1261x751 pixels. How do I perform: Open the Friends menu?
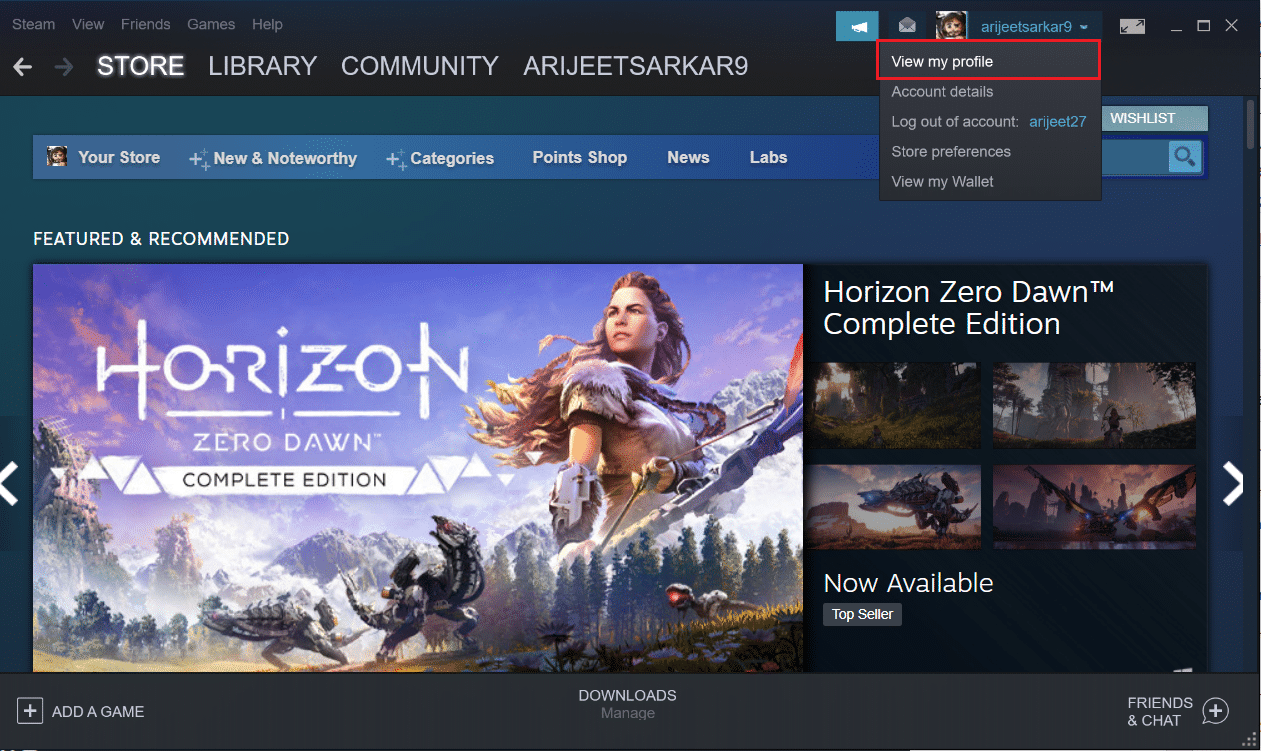coord(145,24)
